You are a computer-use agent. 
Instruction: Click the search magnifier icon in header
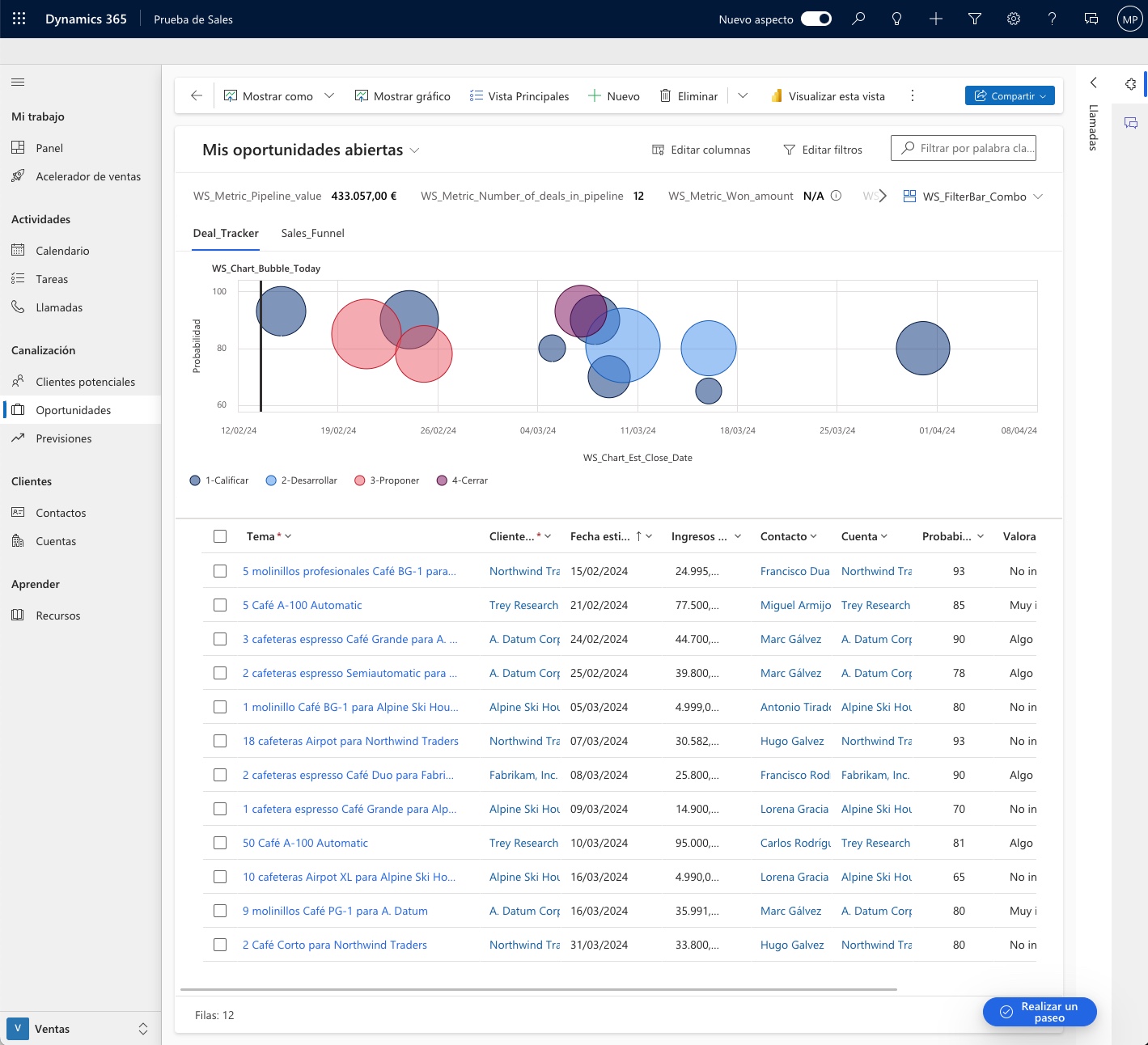[x=858, y=19]
